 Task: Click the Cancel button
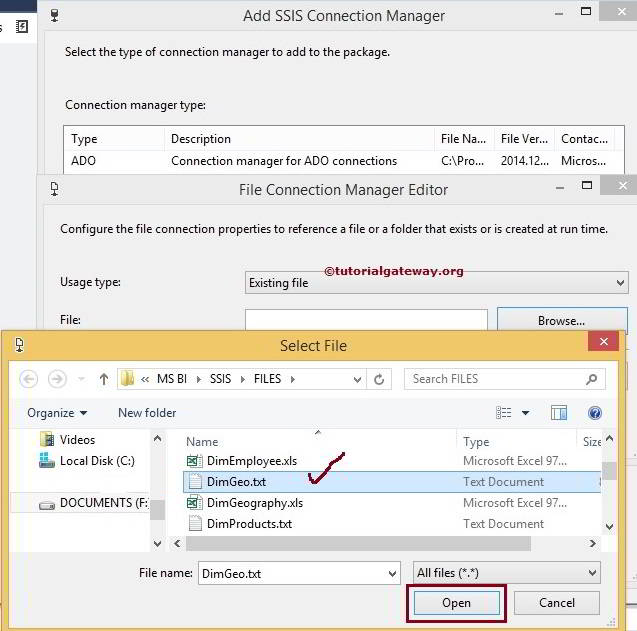[557, 603]
